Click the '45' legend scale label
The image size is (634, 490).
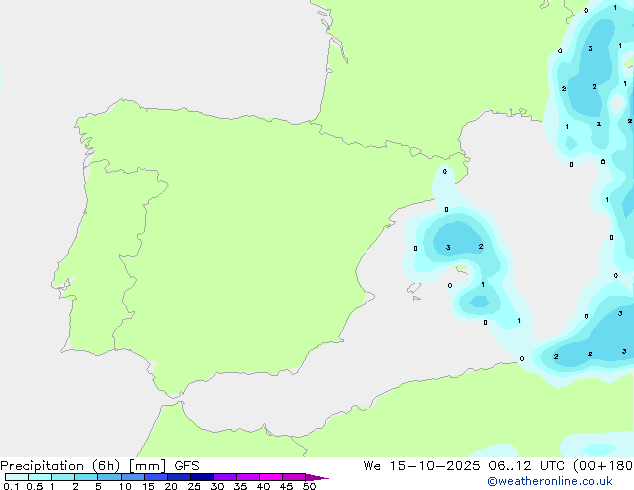tap(286, 486)
